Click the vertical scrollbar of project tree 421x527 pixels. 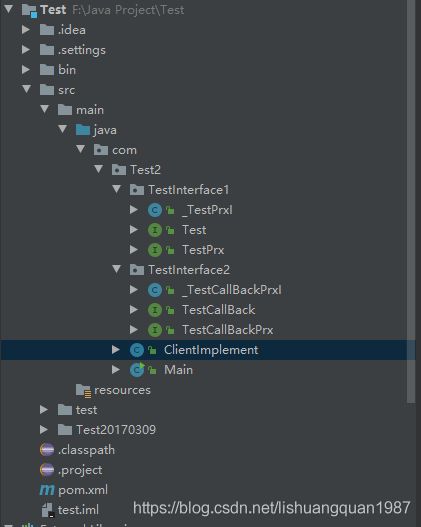(x=411, y=202)
